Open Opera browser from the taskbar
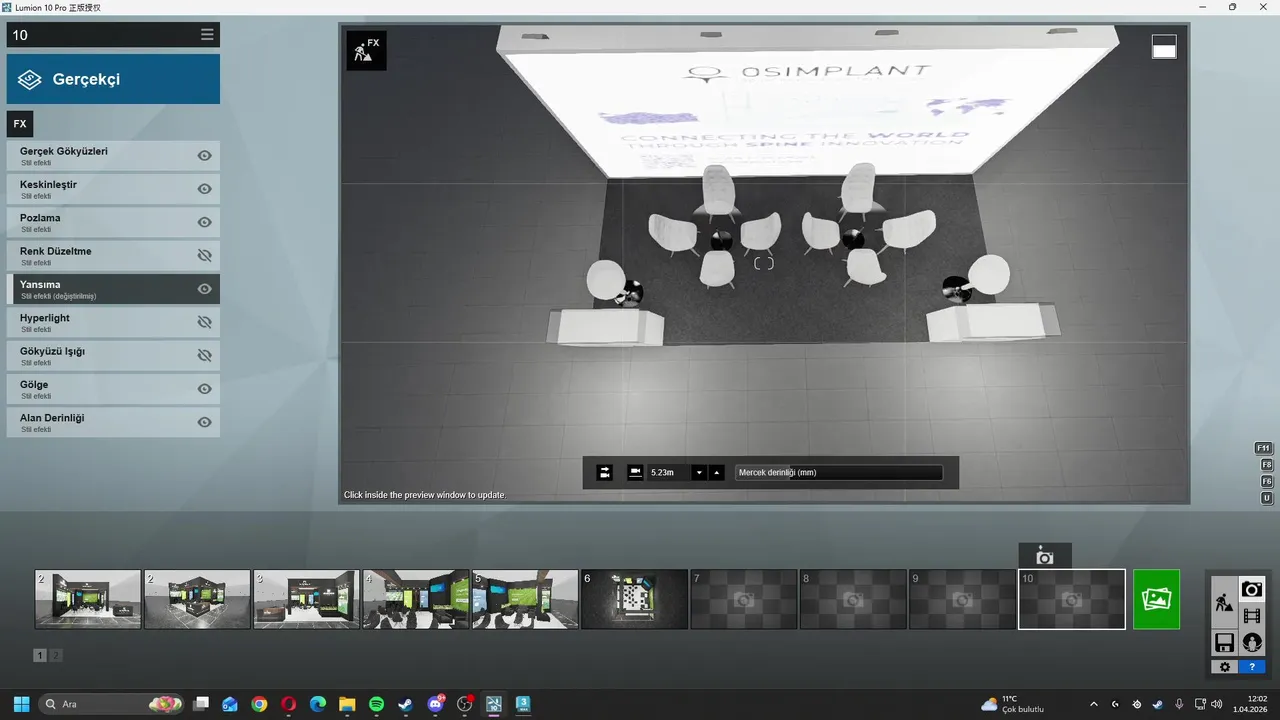This screenshot has width=1280, height=720. [288, 704]
